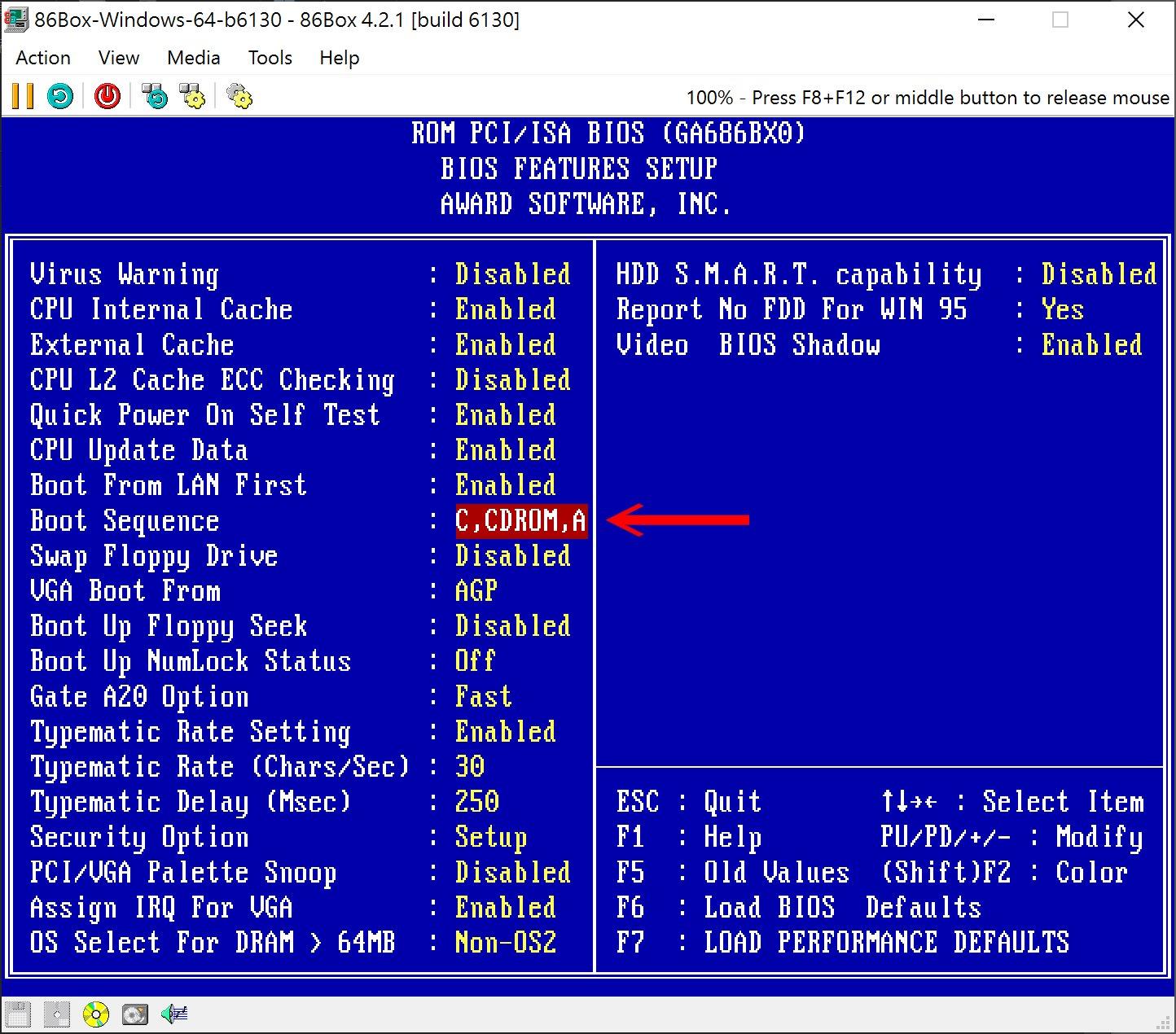The image size is (1176, 1034).
Task: Click the 'Boot Sequence' label
Action: click(x=125, y=520)
